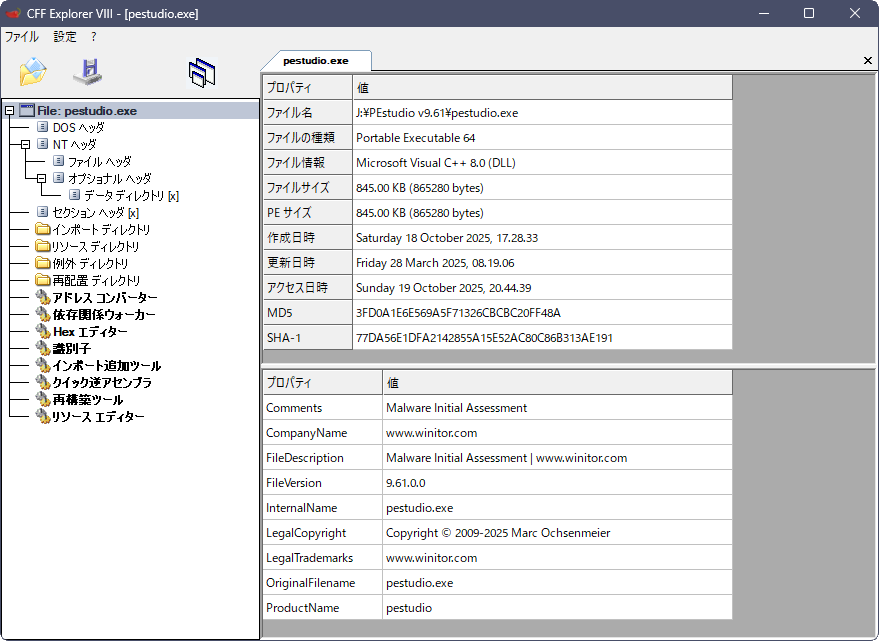Image resolution: width=879 pixels, height=641 pixels.
Task: Maximize the CFF Explorer window
Action: pyautogui.click(x=809, y=13)
